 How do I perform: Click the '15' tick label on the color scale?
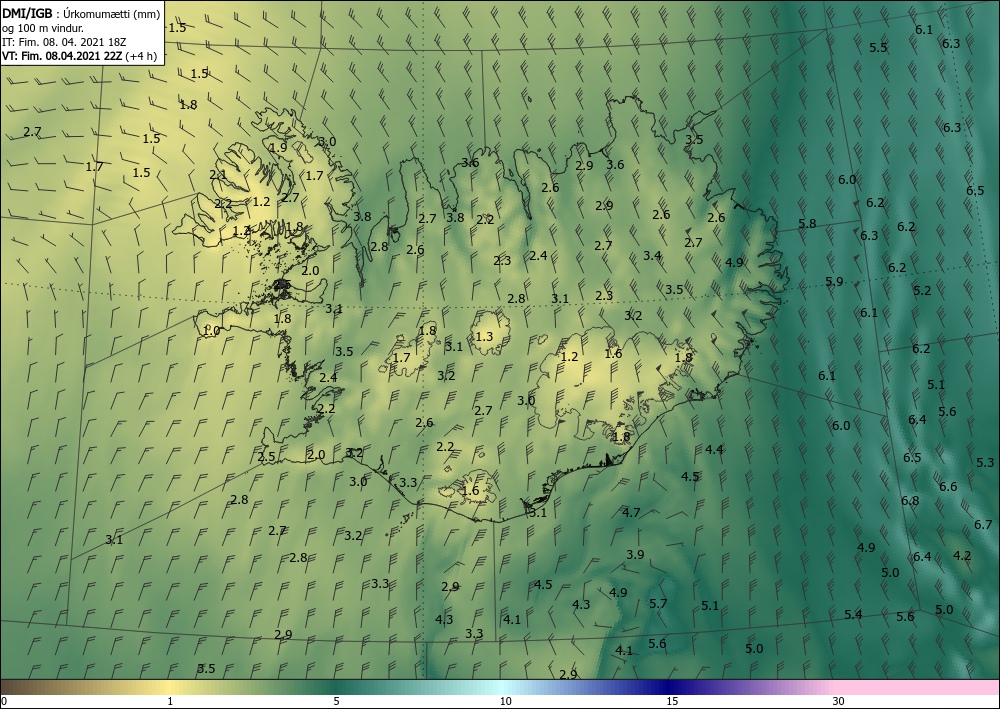pyautogui.click(x=672, y=701)
